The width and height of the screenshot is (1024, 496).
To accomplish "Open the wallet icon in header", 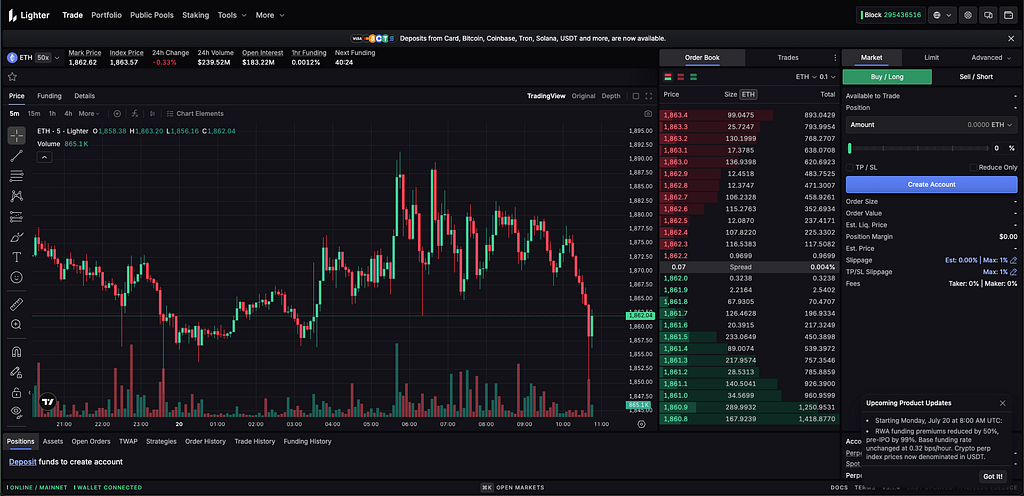I will pyautogui.click(x=1009, y=14).
